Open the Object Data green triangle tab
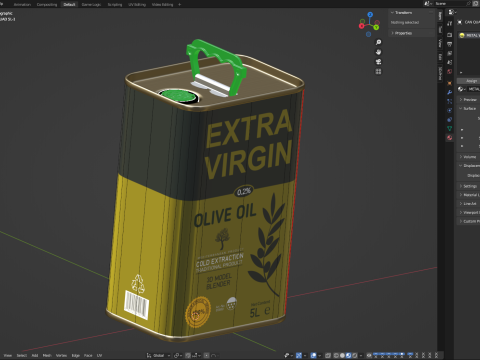Image resolution: width=480 pixels, height=360 pixels. pos(450,129)
